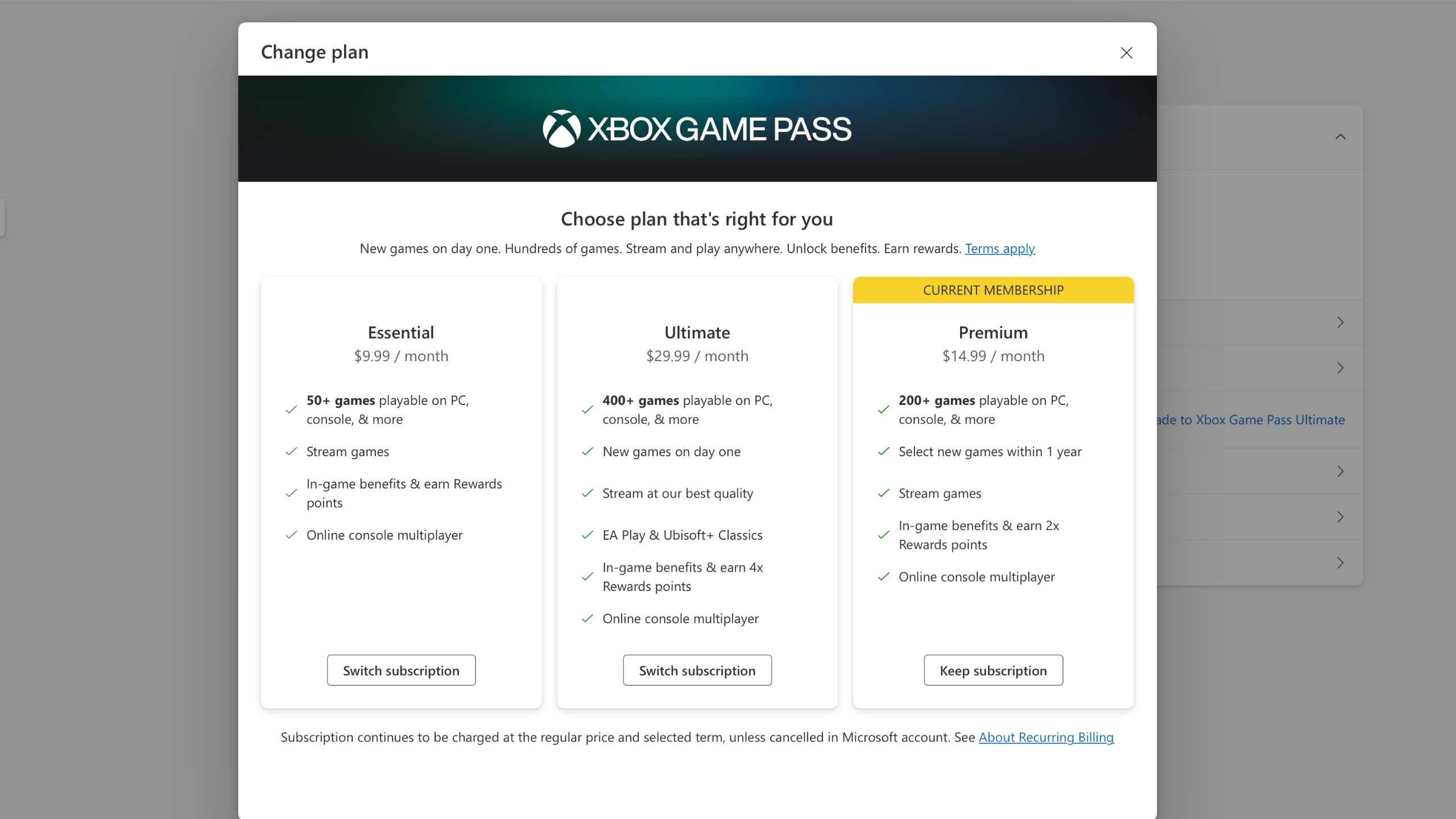The image size is (1456, 819).
Task: Click checkmark beside In-game benefits earn 4x Rewards
Action: point(588,576)
